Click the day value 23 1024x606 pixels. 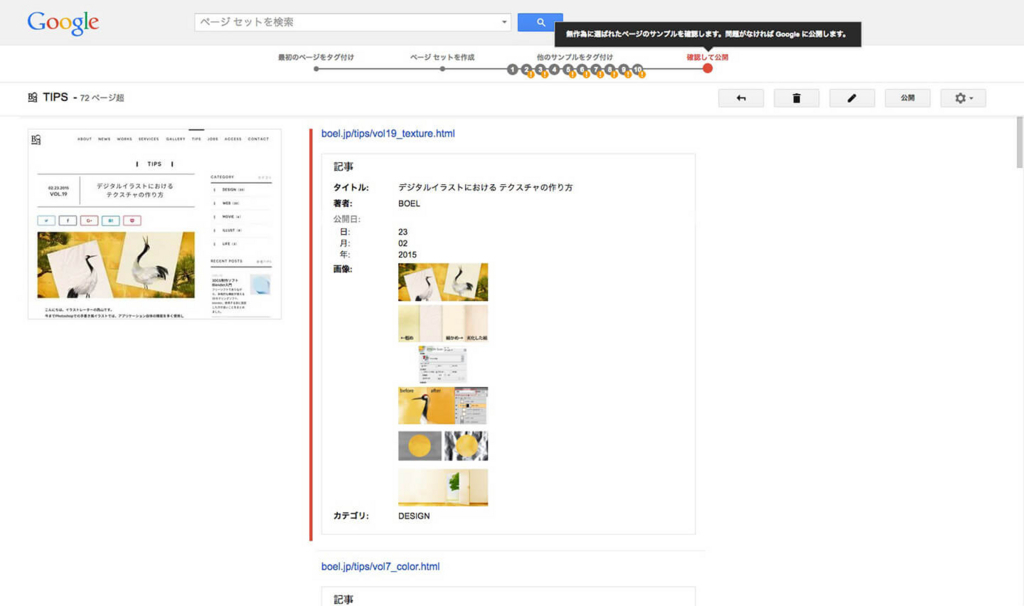pos(402,232)
